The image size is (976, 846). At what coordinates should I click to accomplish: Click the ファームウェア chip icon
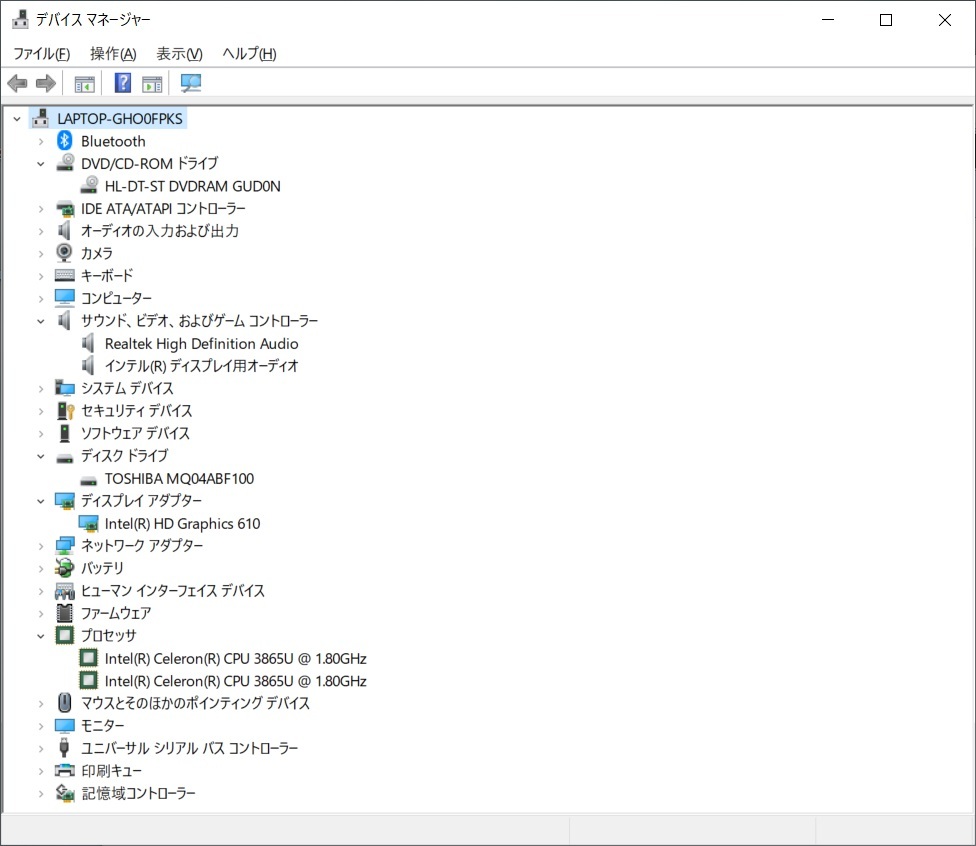(64, 613)
